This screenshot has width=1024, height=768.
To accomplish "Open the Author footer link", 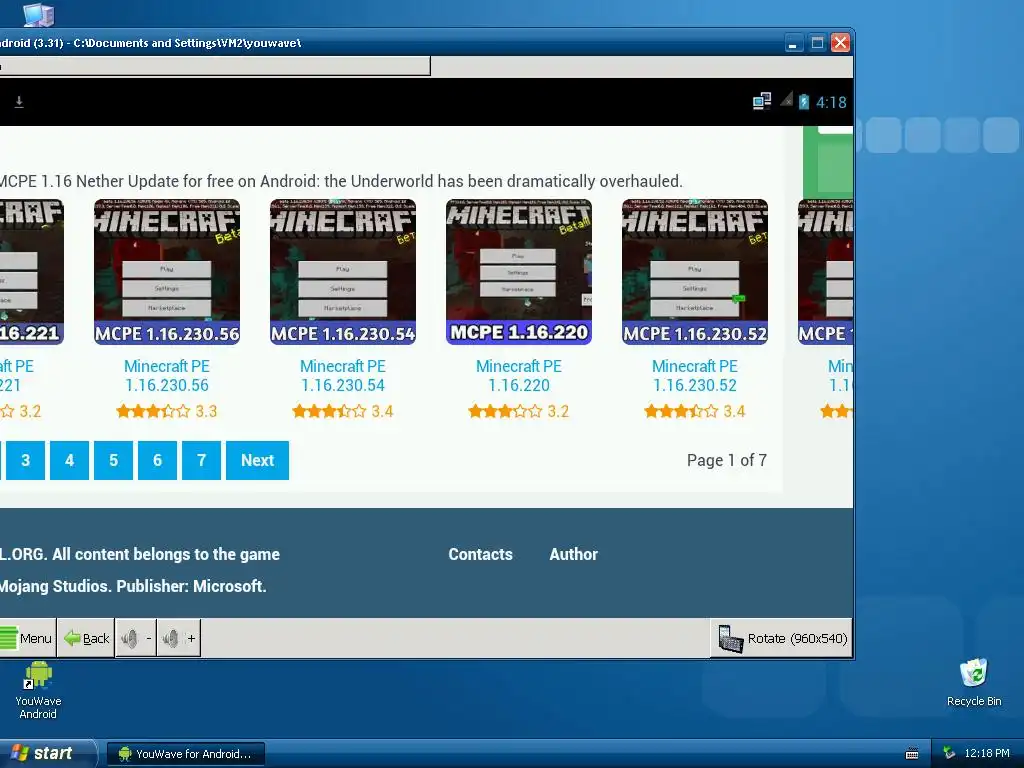I will point(573,554).
